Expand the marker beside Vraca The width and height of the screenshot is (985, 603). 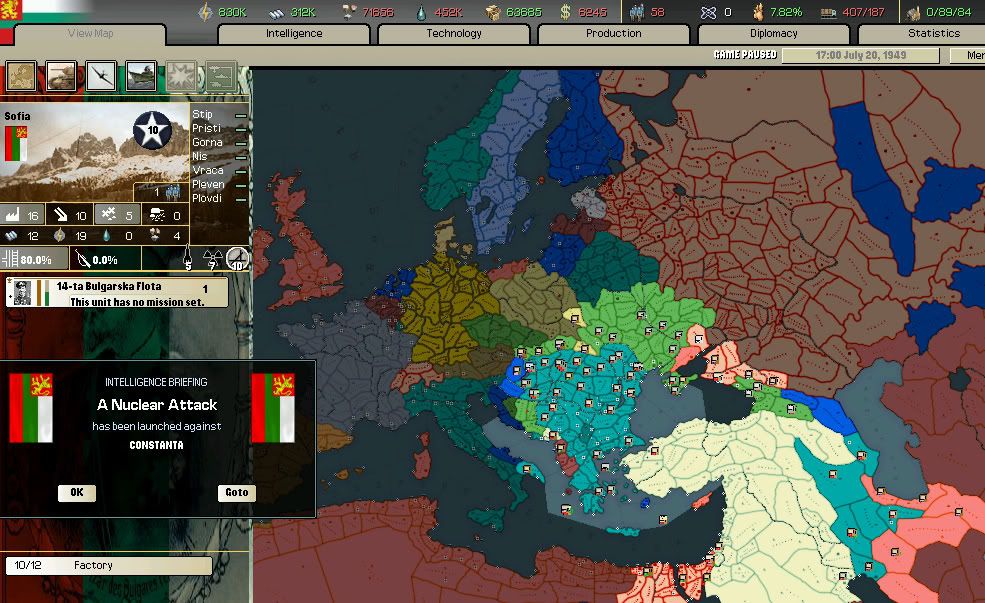(238, 170)
